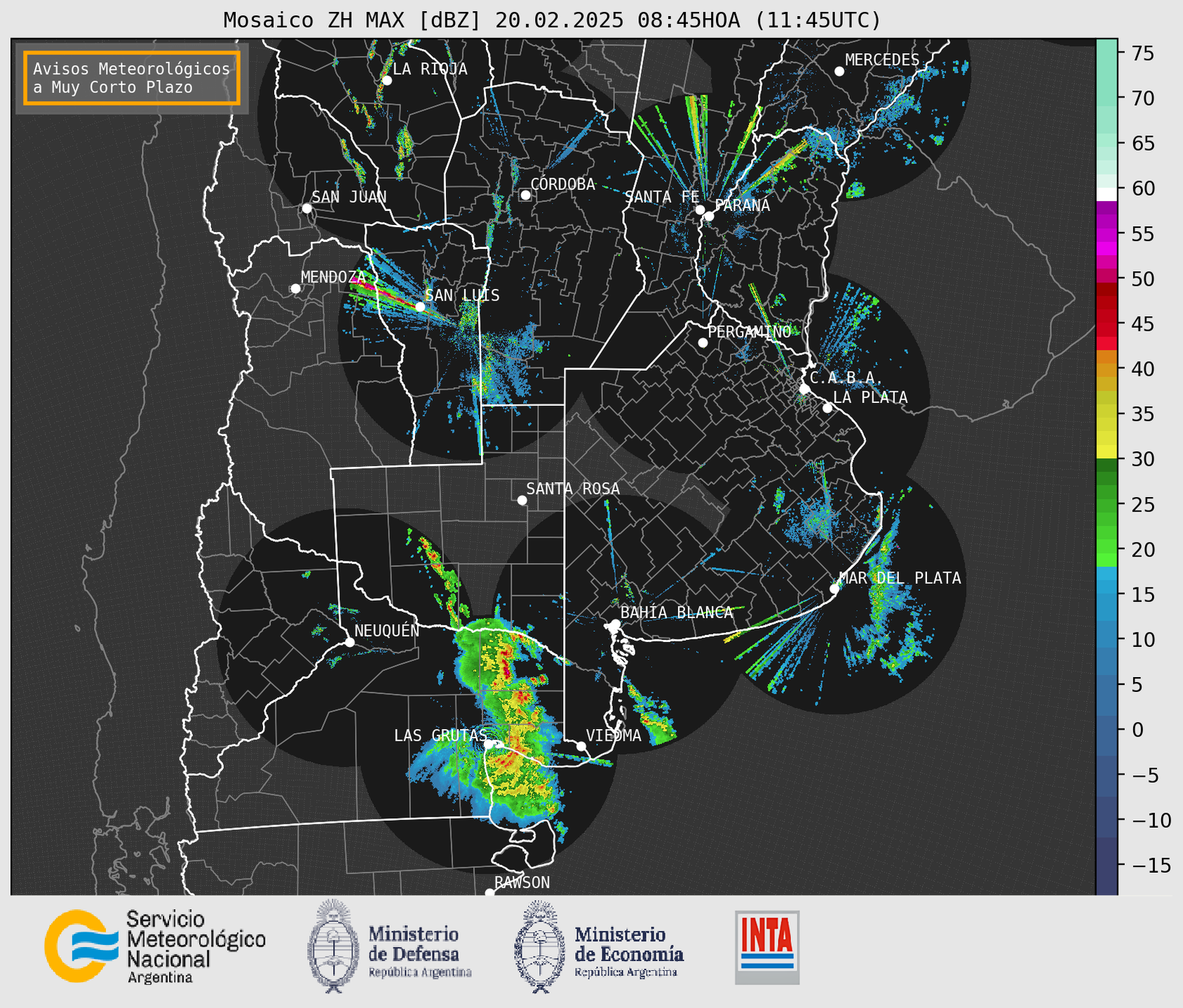Select the Mosaico ZH MAX title text

pyautogui.click(x=552, y=20)
